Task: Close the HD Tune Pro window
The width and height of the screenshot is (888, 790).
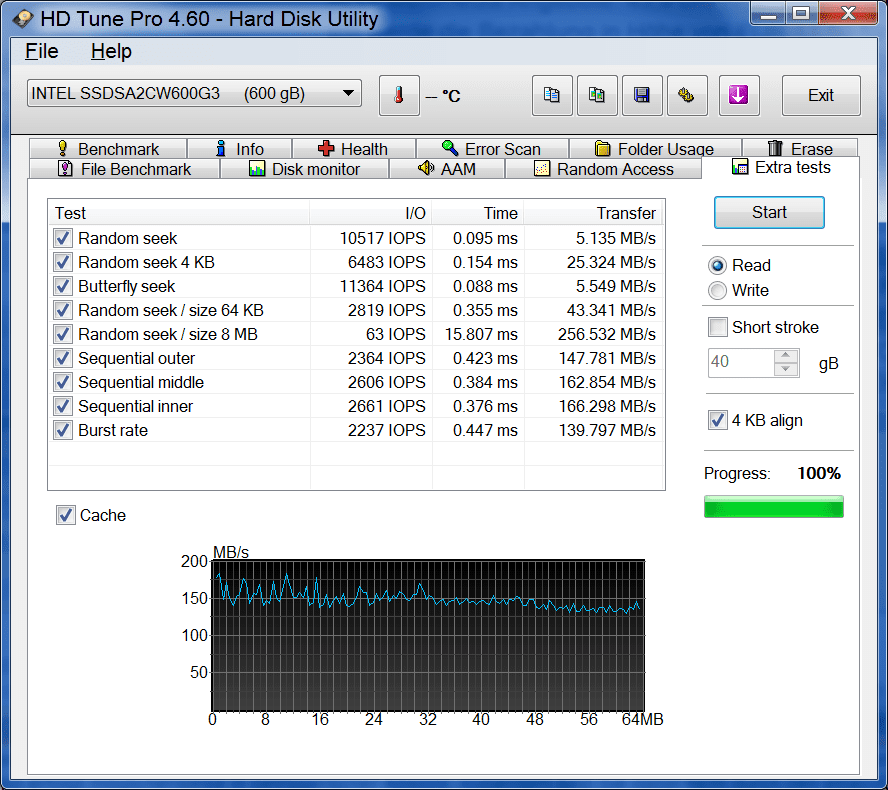Action: [x=848, y=14]
